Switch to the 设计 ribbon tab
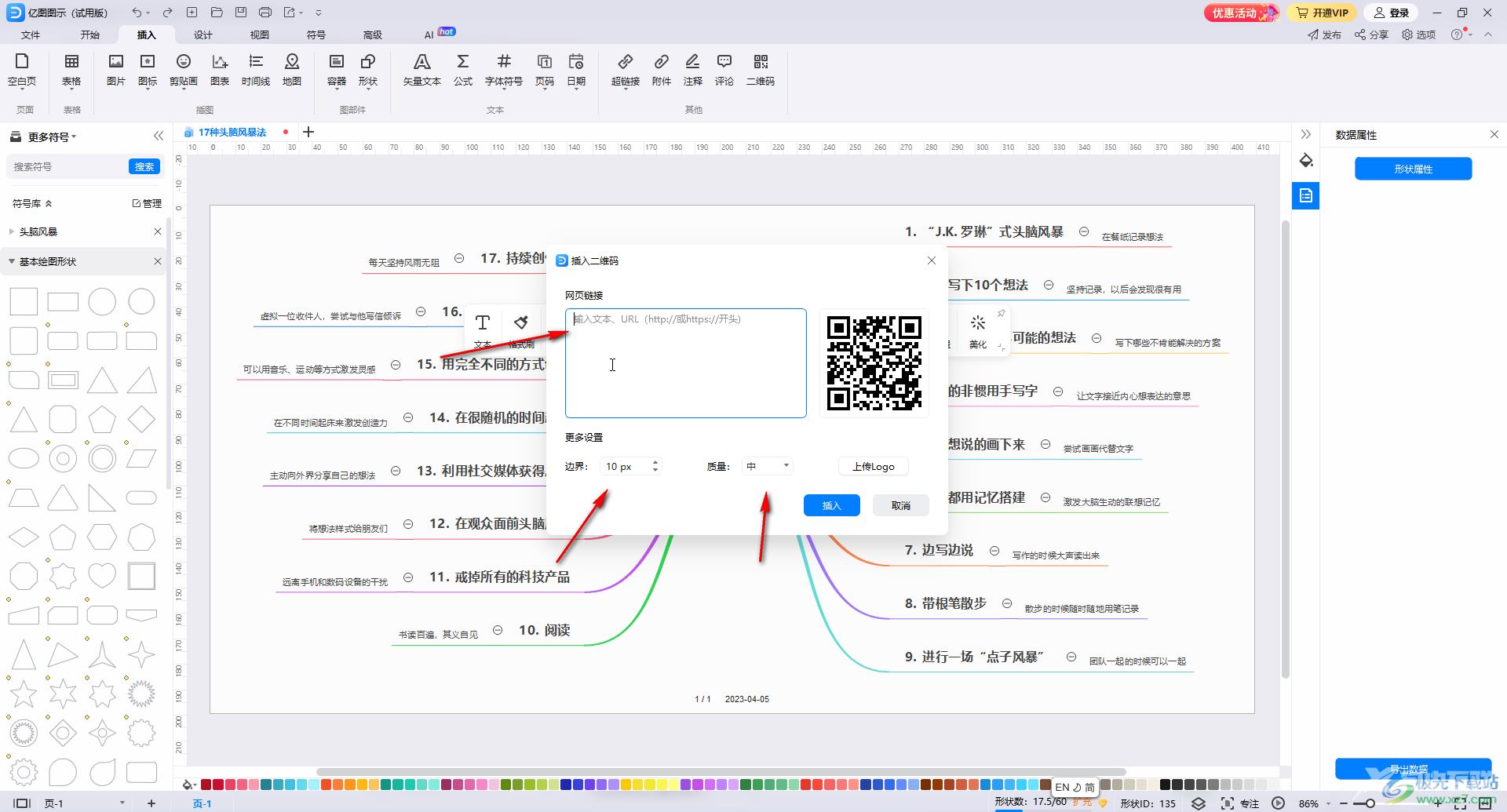 point(203,35)
